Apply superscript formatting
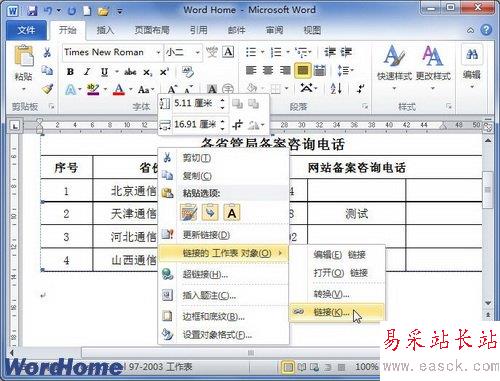 164,72
